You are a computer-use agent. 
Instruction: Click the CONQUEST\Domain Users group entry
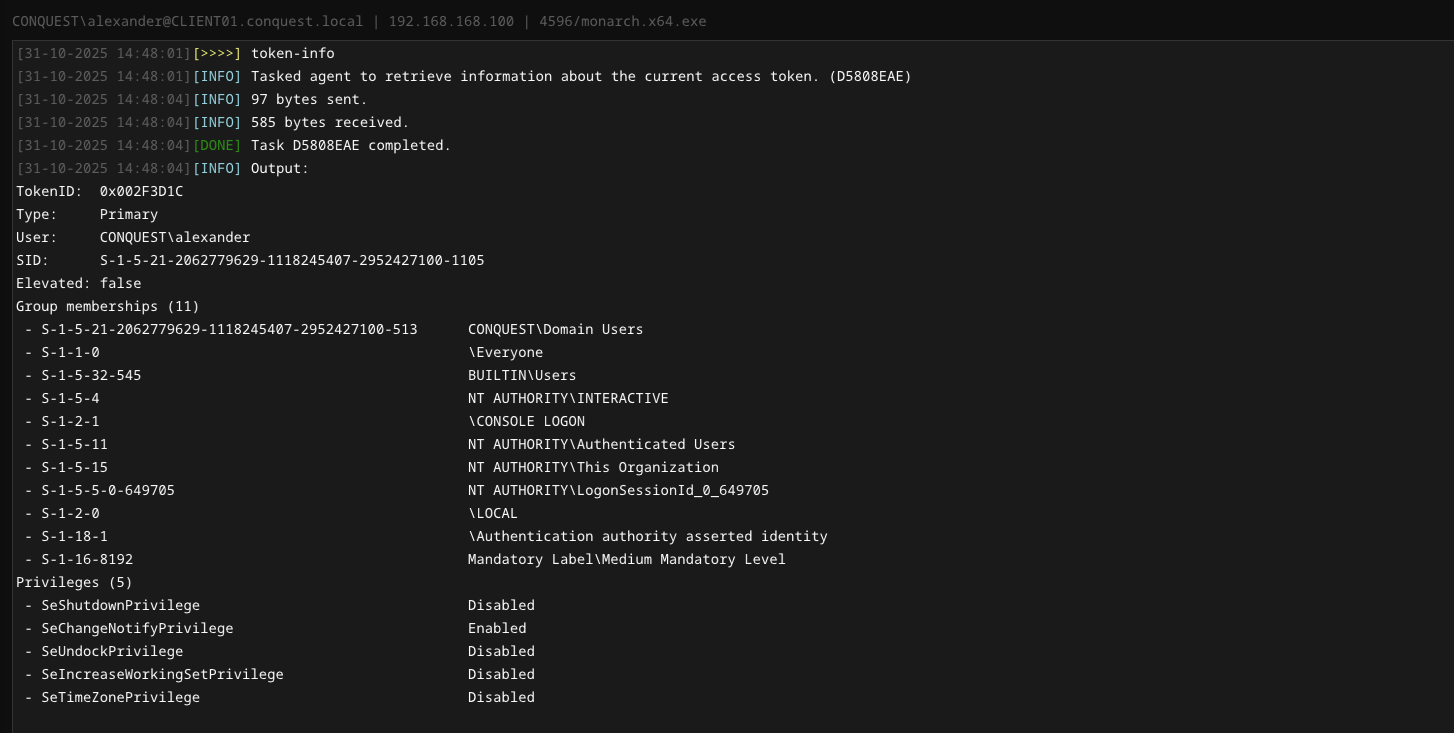coord(555,329)
